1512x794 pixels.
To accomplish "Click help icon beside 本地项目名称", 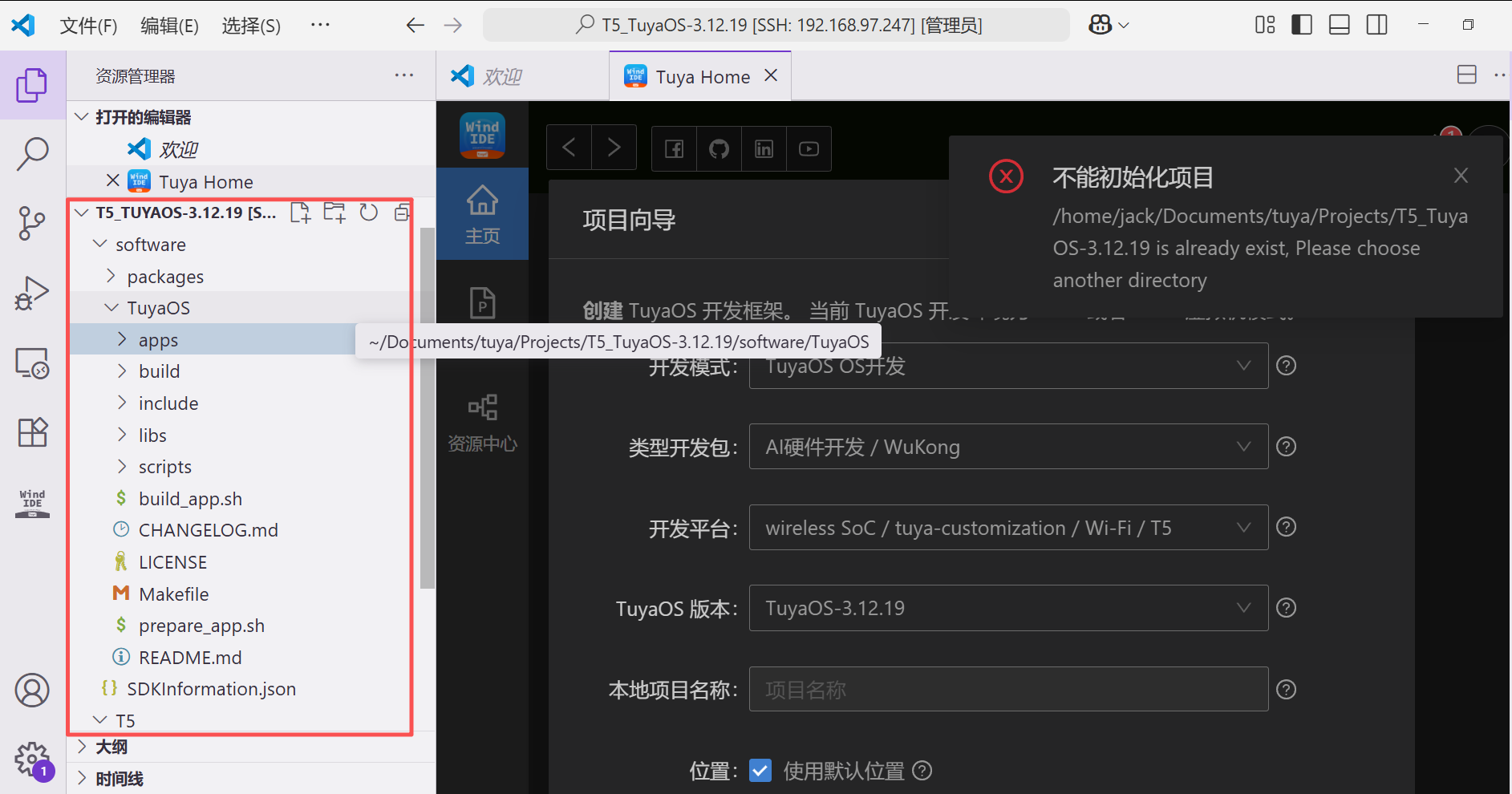I will (1286, 690).
